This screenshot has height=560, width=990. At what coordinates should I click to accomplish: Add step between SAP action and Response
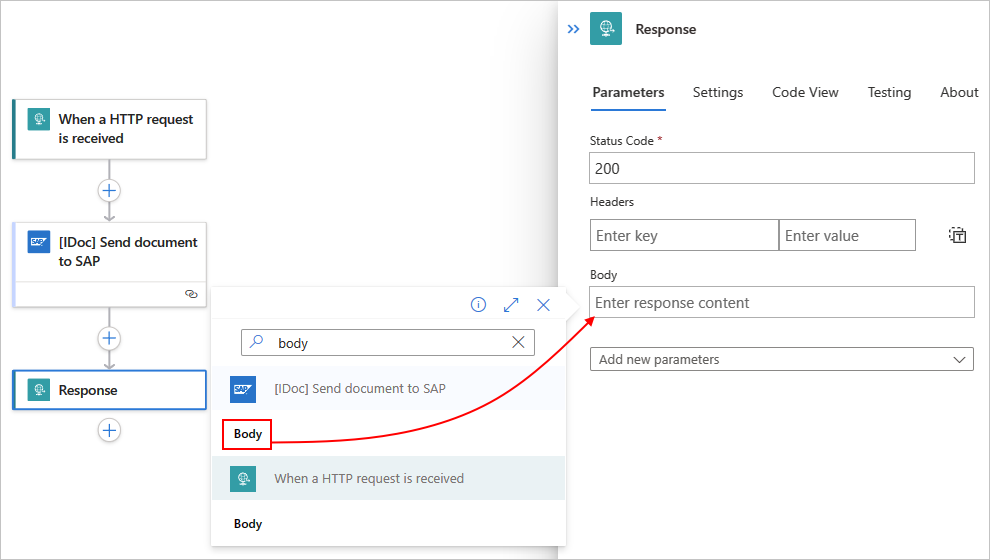click(x=109, y=338)
